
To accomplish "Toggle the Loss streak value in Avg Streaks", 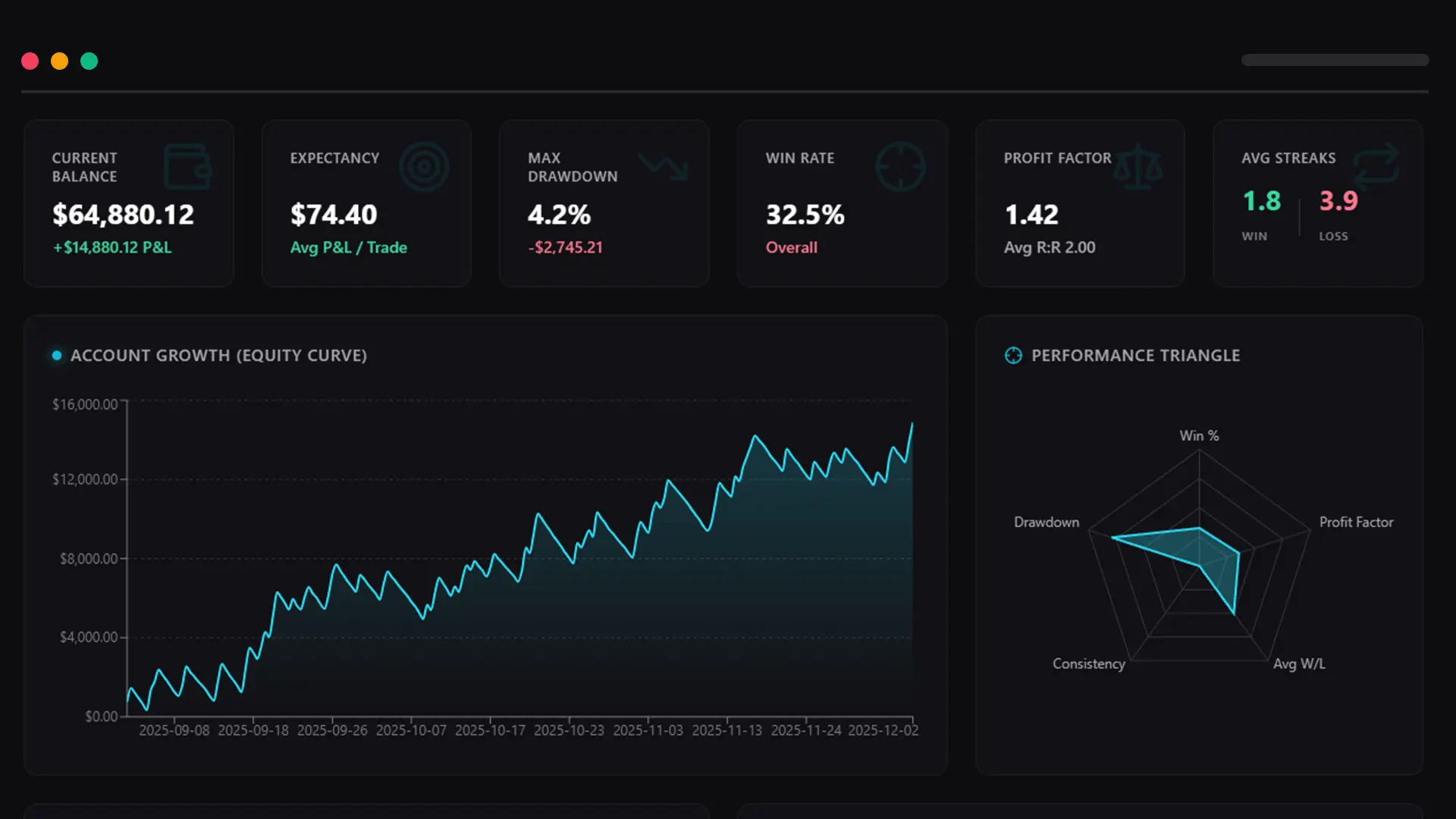I will point(1338,202).
